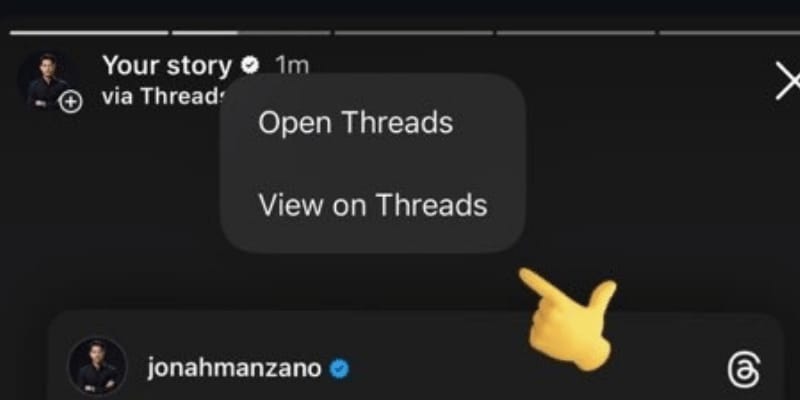Image resolution: width=800 pixels, height=400 pixels.
Task: Tap the Threads logo on the post card
Action: pyautogui.click(x=743, y=371)
